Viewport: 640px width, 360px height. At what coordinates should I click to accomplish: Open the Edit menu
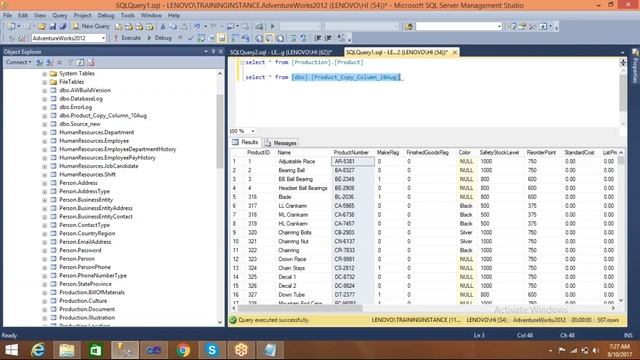click(x=23, y=15)
